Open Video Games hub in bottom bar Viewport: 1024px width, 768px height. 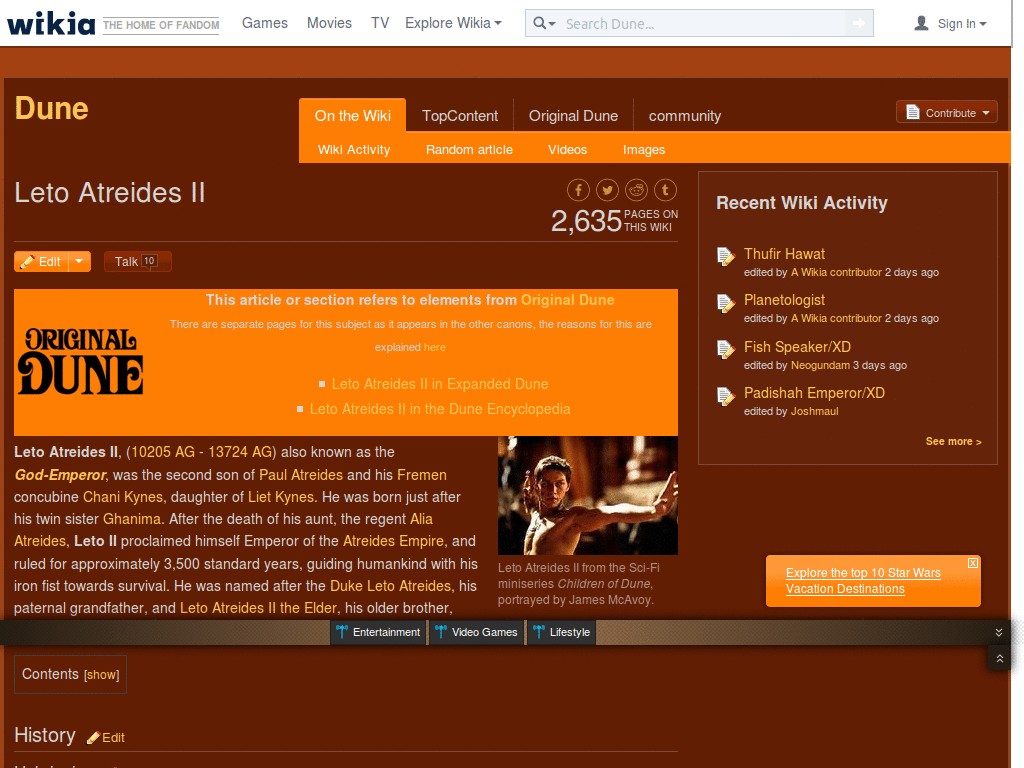point(477,632)
